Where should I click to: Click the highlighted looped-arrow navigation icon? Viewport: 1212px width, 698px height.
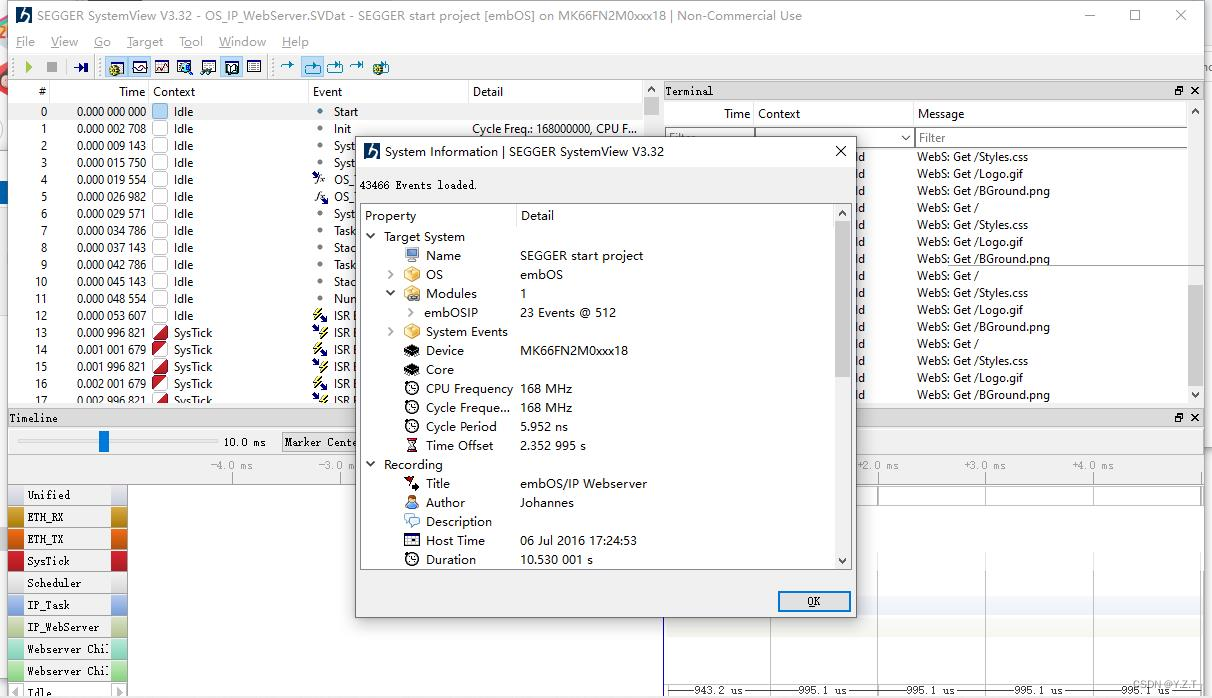[x=312, y=67]
